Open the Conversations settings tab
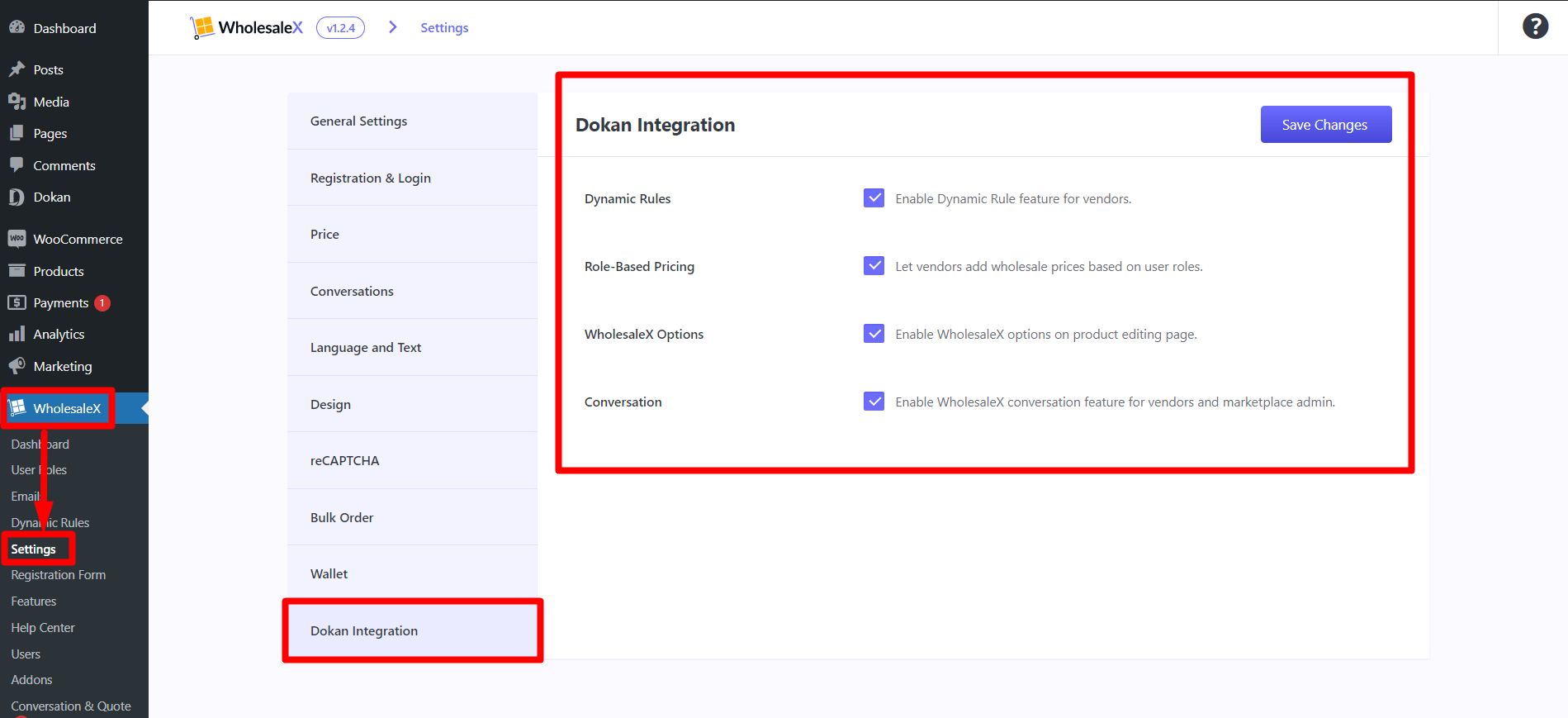1568x718 pixels. 412,291
